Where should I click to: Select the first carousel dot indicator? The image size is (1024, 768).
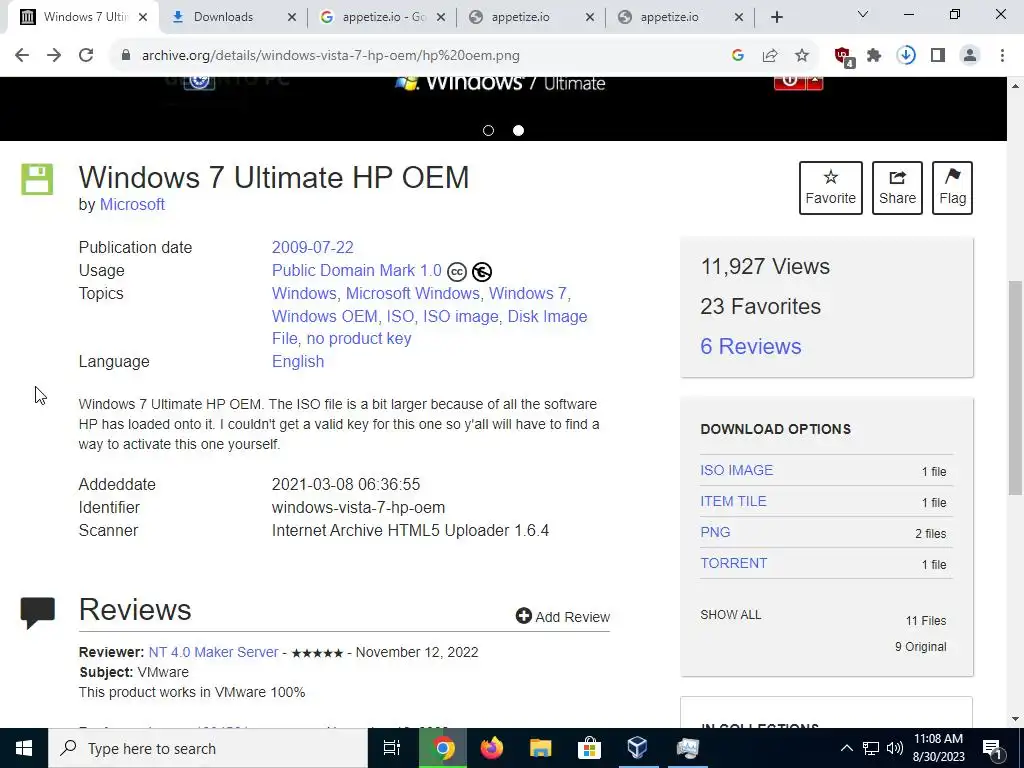[x=488, y=131]
